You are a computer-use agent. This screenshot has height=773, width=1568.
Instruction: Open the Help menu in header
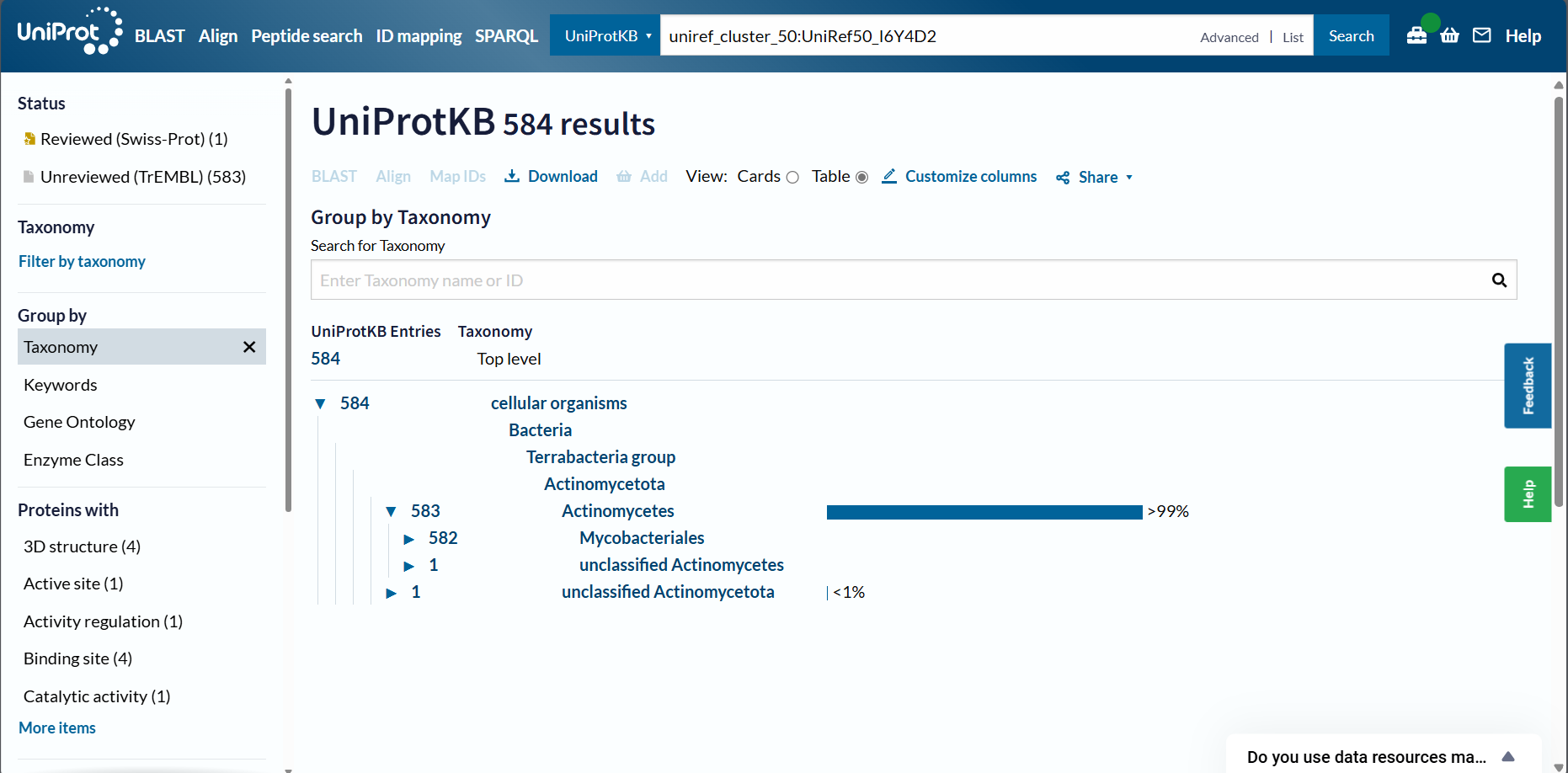point(1523,36)
